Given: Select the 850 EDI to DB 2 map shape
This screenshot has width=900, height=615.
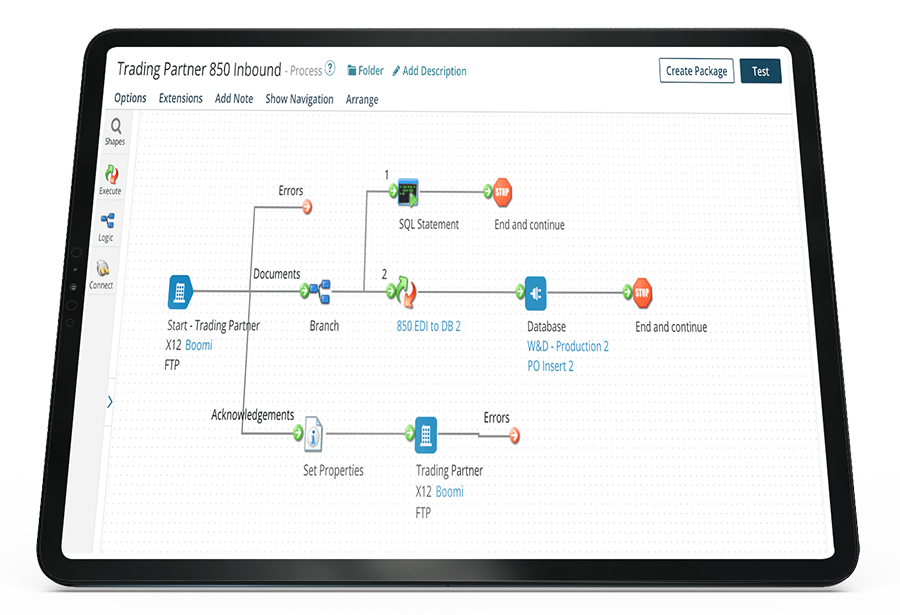Looking at the screenshot, I should (403, 293).
